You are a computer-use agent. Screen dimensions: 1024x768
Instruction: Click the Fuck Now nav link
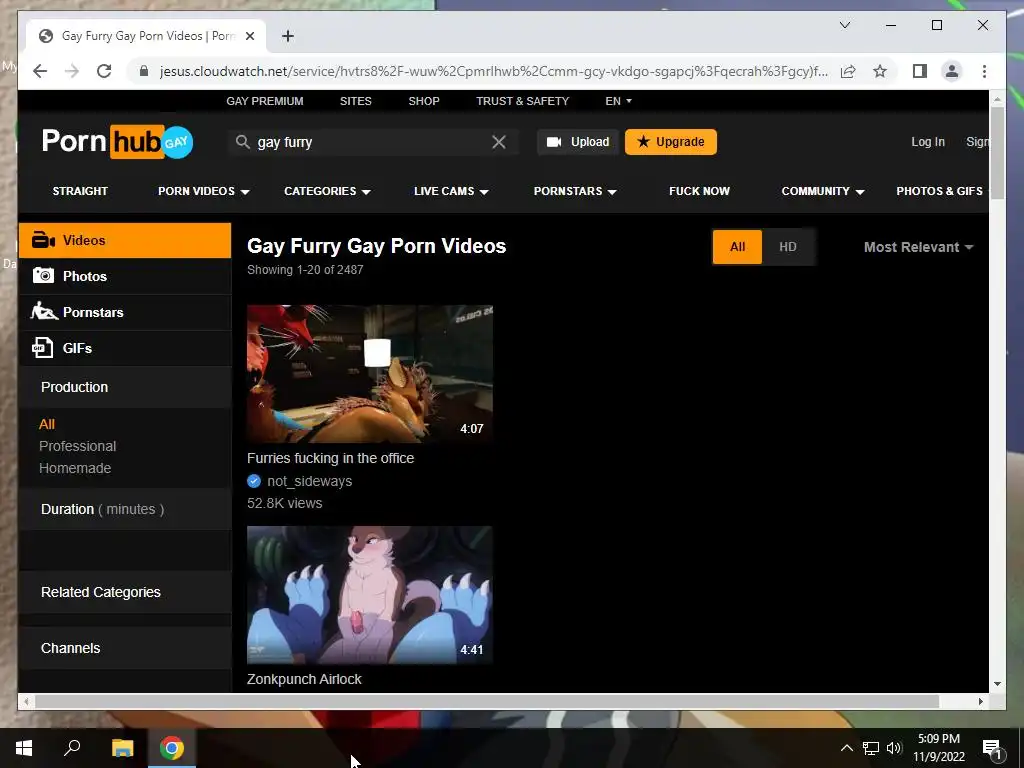[699, 191]
